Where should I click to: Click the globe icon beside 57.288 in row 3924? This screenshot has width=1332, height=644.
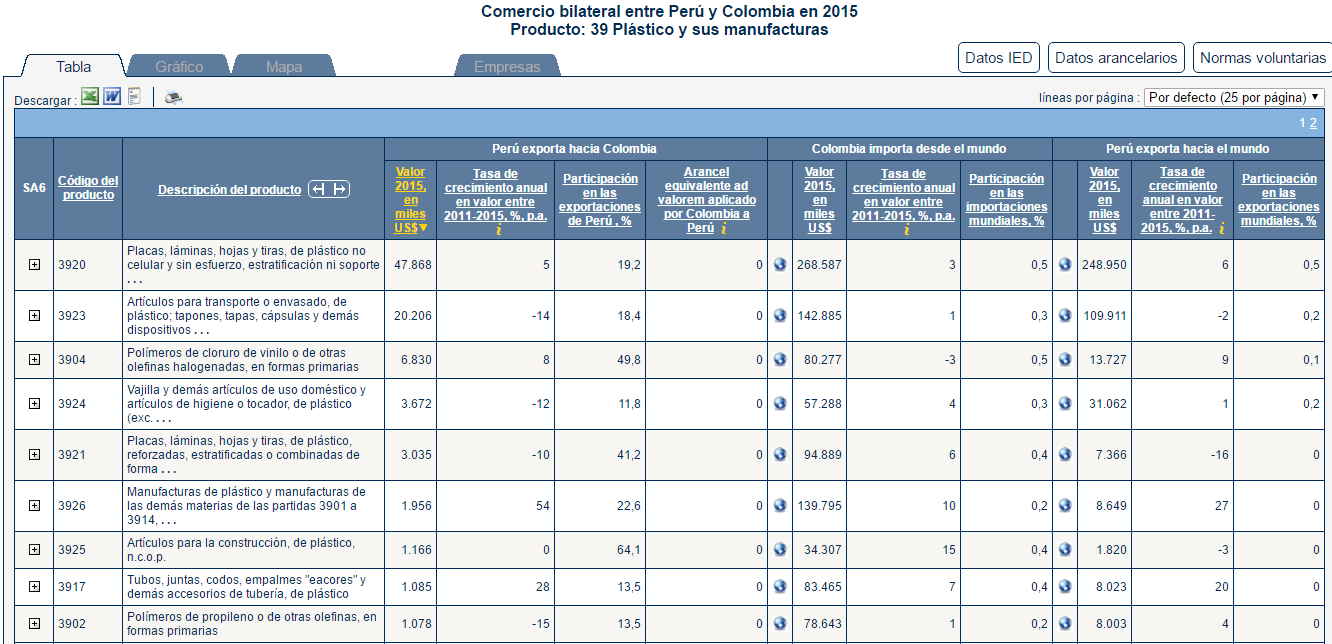point(780,404)
